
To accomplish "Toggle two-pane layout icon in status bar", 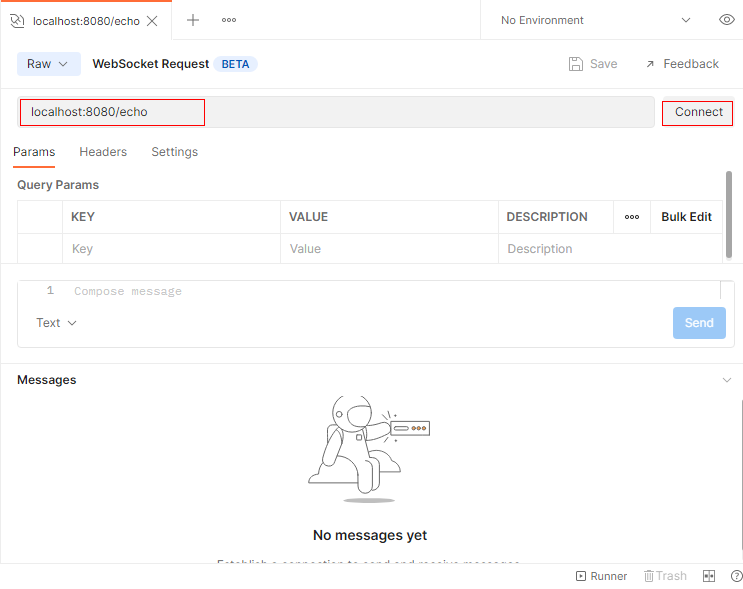I will pos(709,576).
